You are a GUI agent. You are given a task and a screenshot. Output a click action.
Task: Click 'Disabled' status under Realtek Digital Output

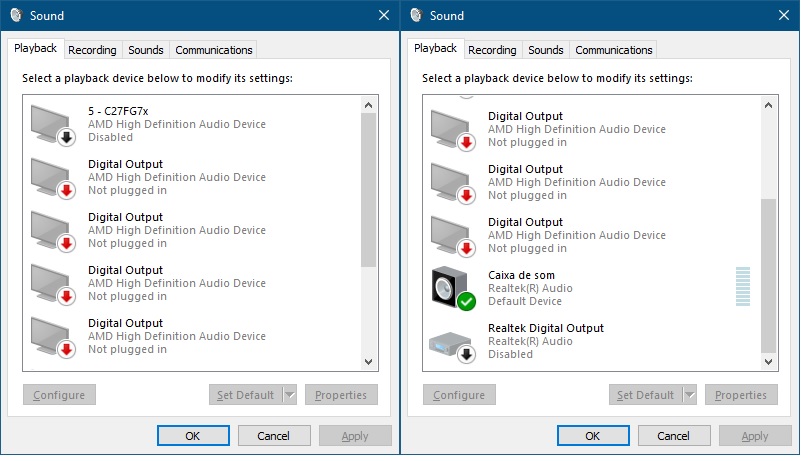[x=510, y=355]
